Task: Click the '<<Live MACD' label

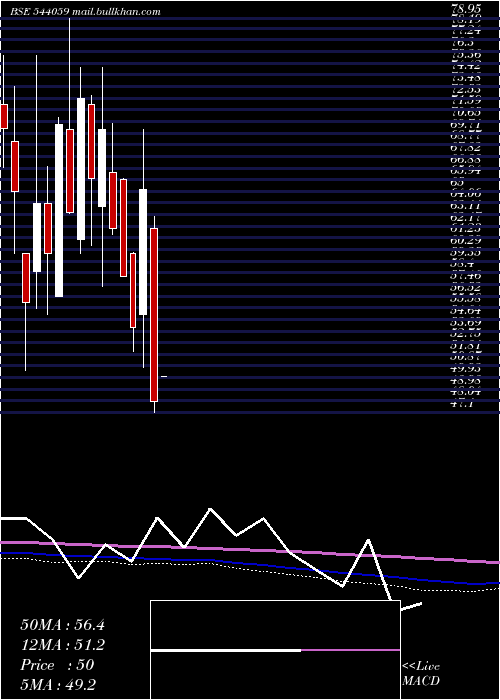Action: [421, 674]
